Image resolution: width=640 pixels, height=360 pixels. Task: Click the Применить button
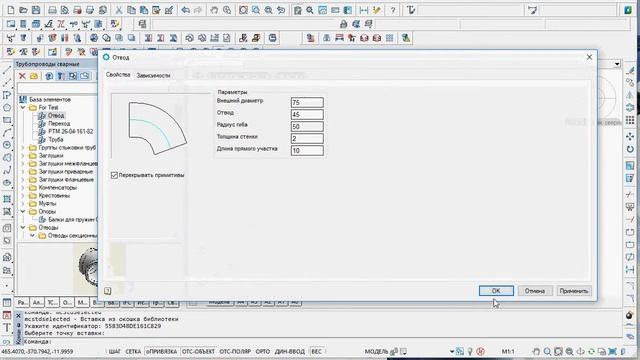pyautogui.click(x=574, y=291)
